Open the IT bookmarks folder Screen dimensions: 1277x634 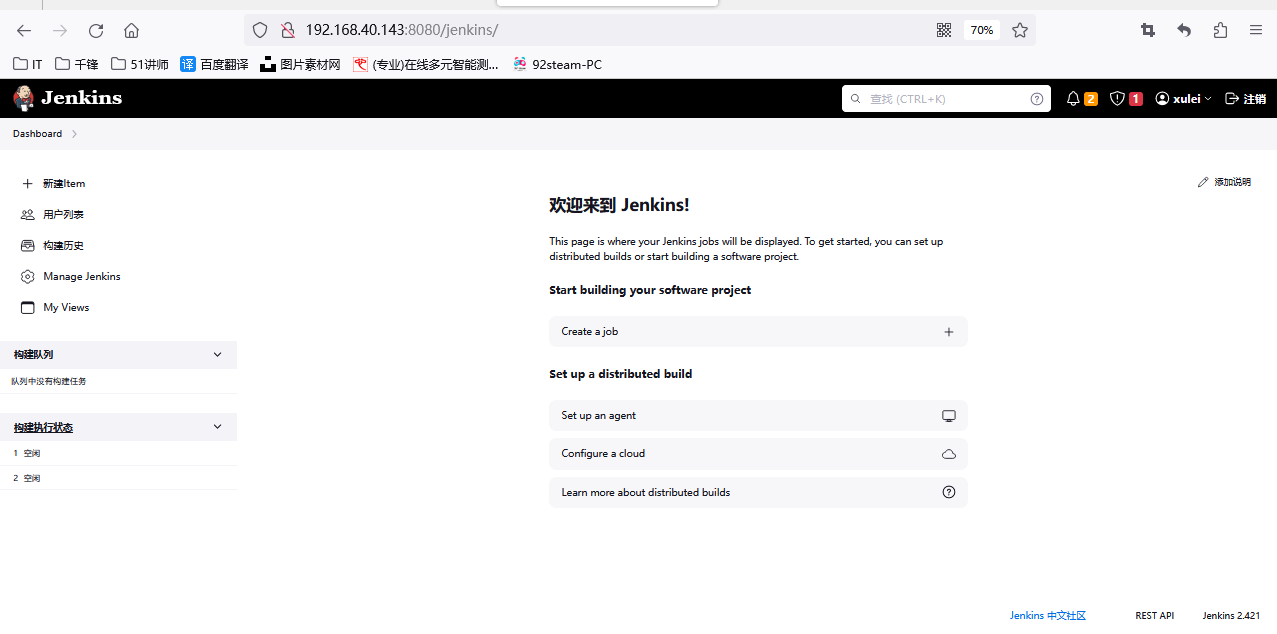pyautogui.click(x=28, y=64)
